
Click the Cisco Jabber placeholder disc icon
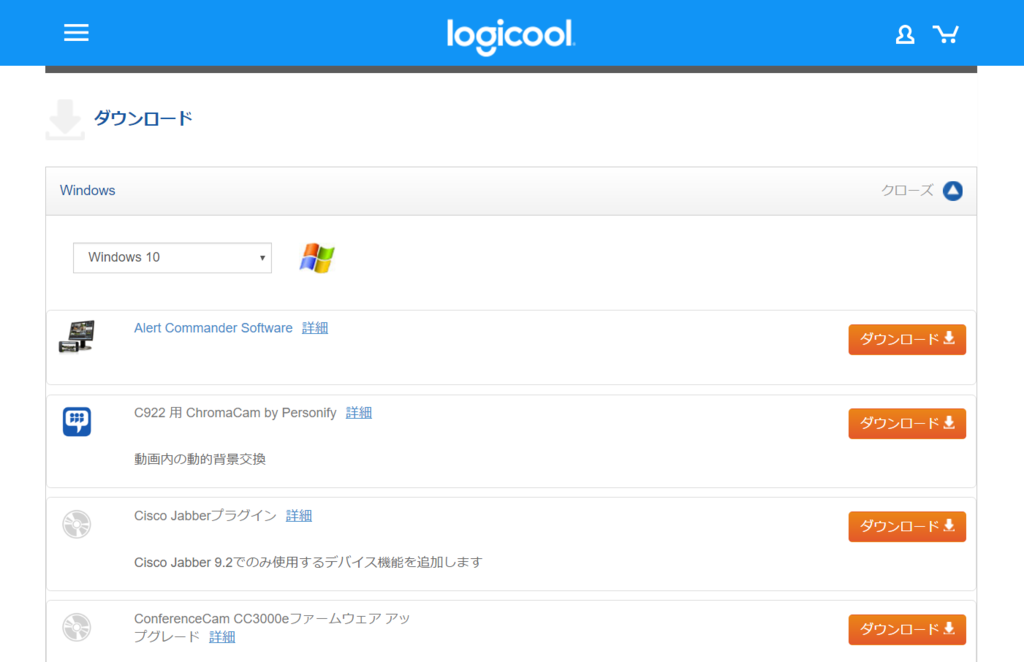(76, 524)
